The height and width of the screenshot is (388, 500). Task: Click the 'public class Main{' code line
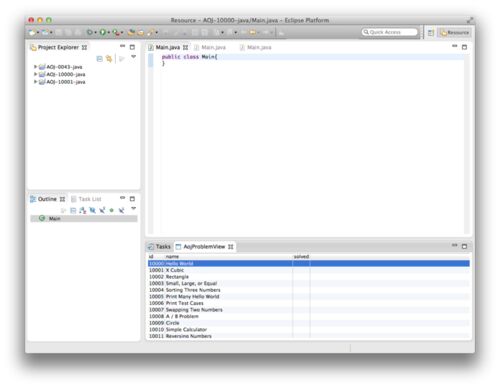pyautogui.click(x=190, y=57)
